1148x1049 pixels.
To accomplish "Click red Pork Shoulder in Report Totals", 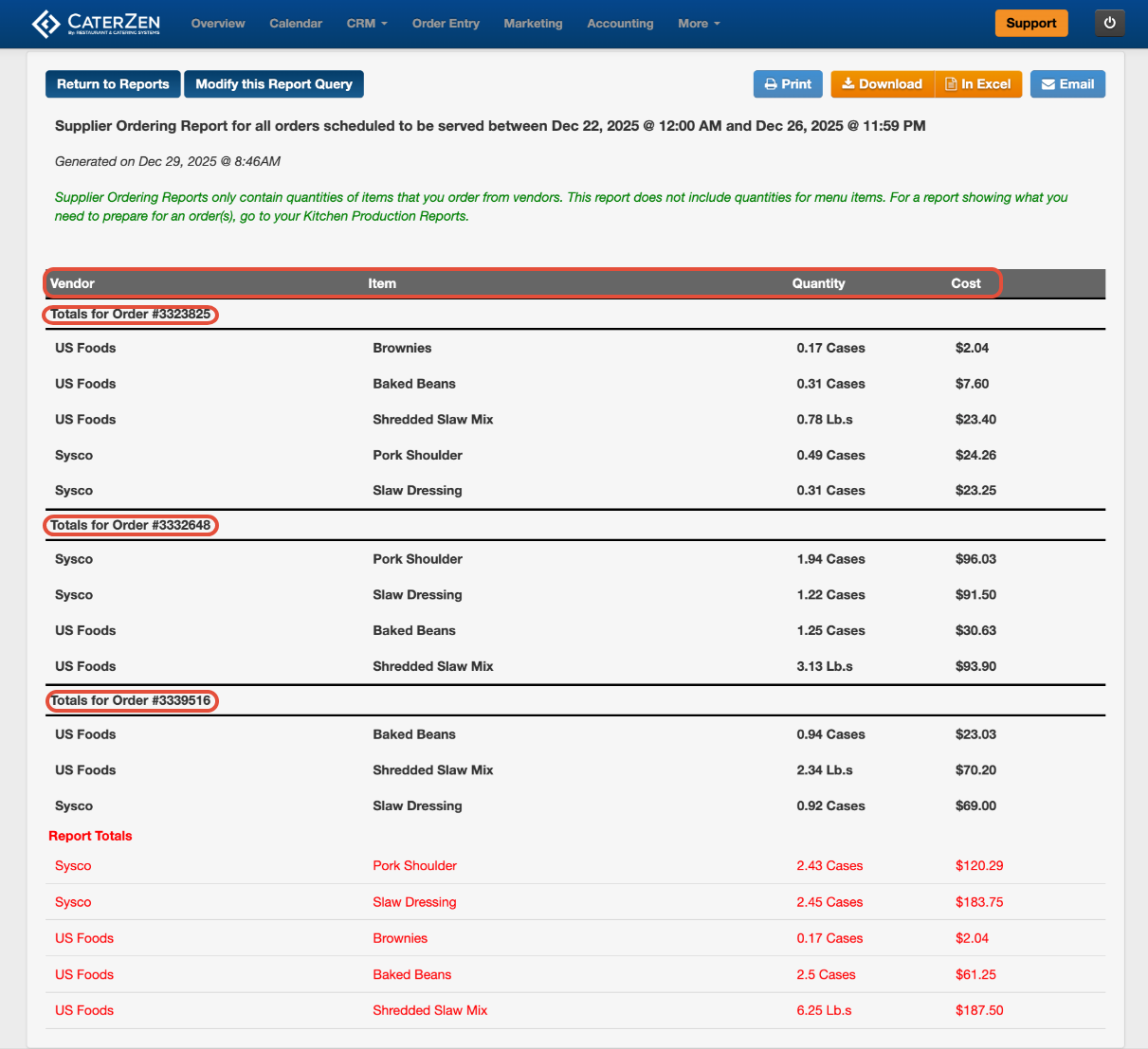I will pyautogui.click(x=414, y=865).
